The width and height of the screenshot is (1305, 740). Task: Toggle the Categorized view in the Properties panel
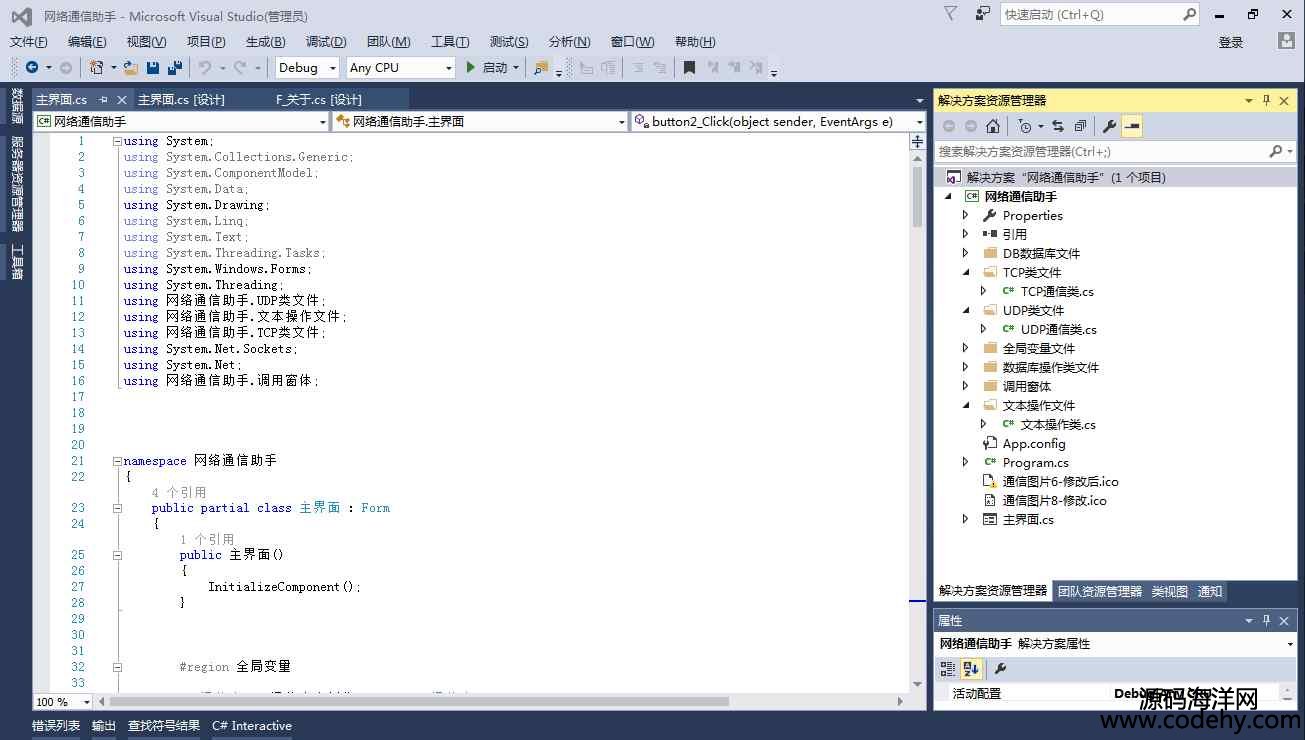(948, 669)
